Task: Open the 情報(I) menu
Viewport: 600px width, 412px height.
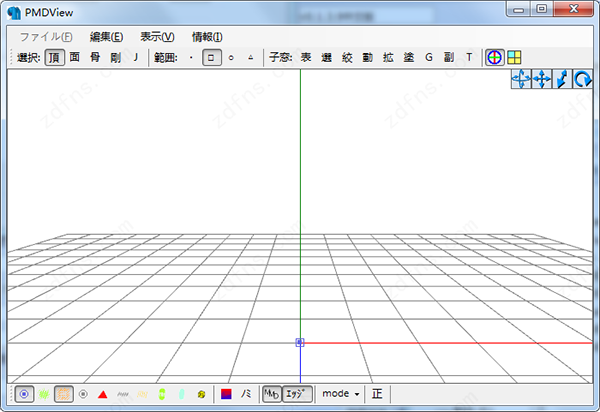Action: coord(207,36)
